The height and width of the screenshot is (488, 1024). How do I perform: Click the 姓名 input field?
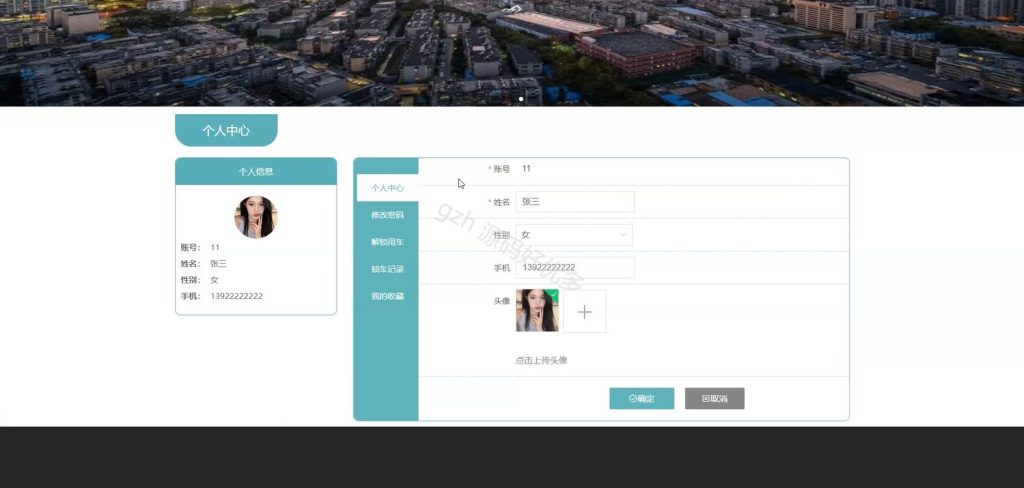click(575, 202)
